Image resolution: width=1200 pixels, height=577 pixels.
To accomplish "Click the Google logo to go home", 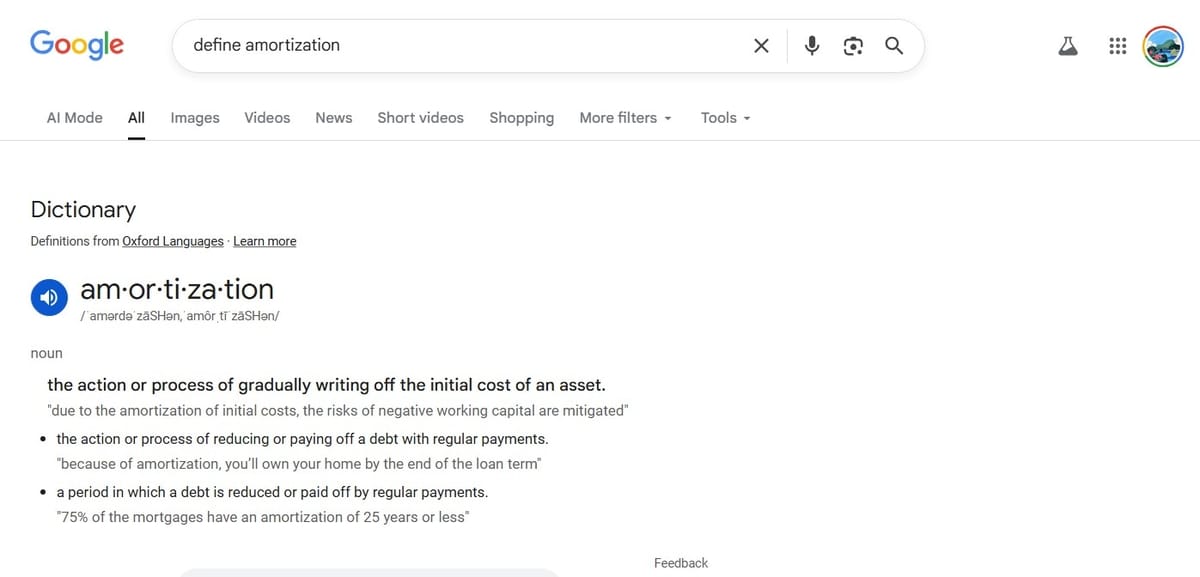I will pos(77,44).
